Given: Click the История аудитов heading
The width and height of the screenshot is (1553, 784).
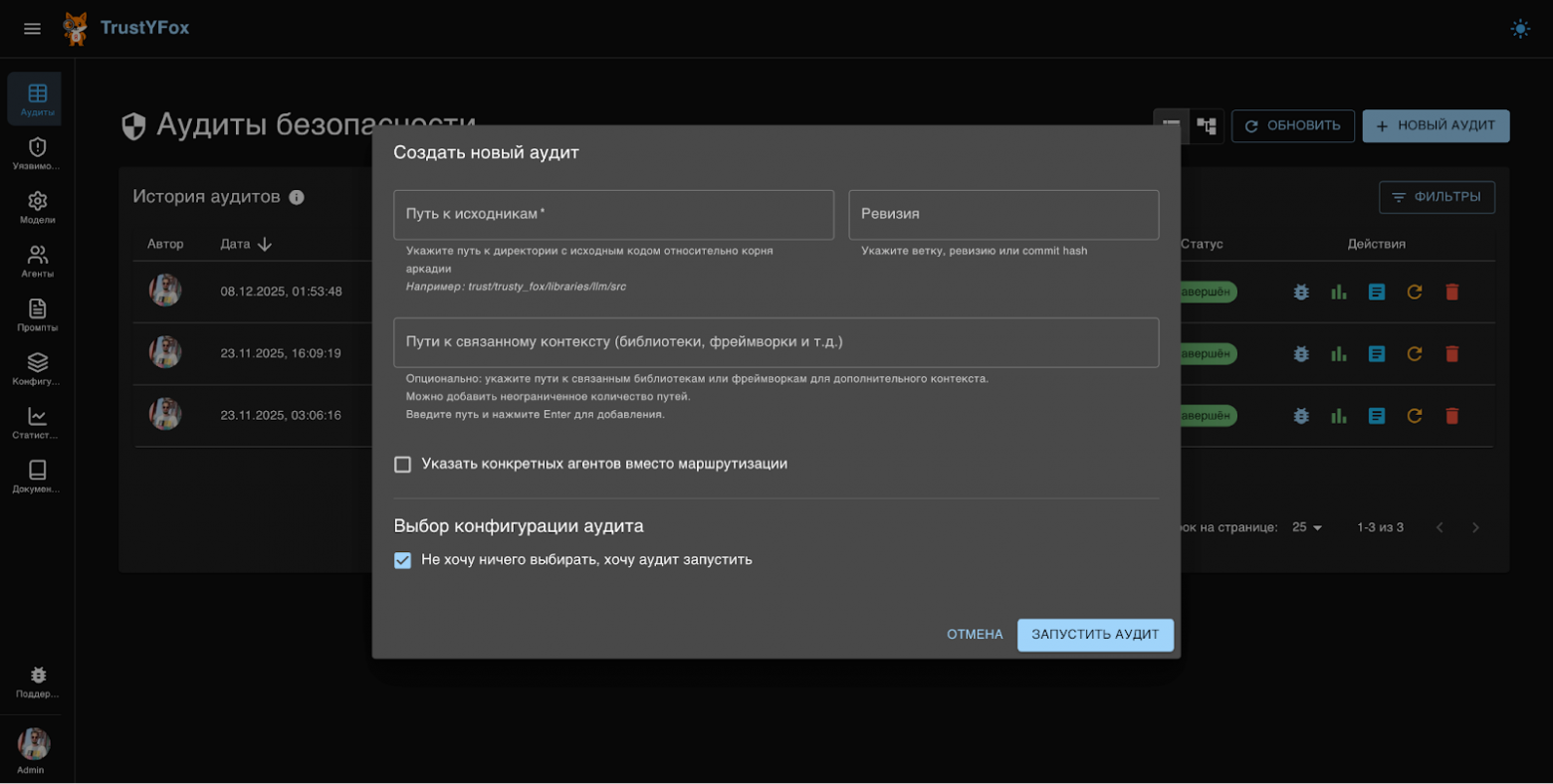Looking at the screenshot, I should pyautogui.click(x=206, y=197).
